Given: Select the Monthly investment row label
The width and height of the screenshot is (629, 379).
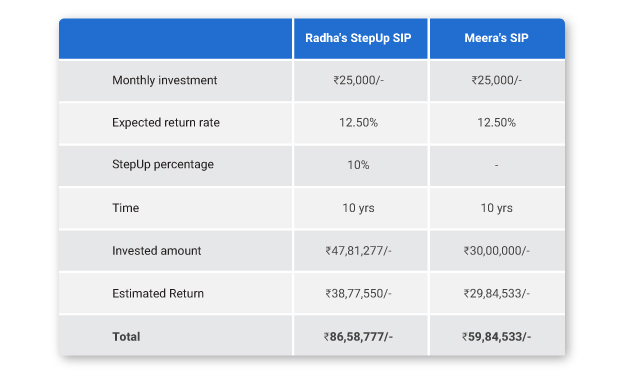Looking at the screenshot, I should pos(164,80).
